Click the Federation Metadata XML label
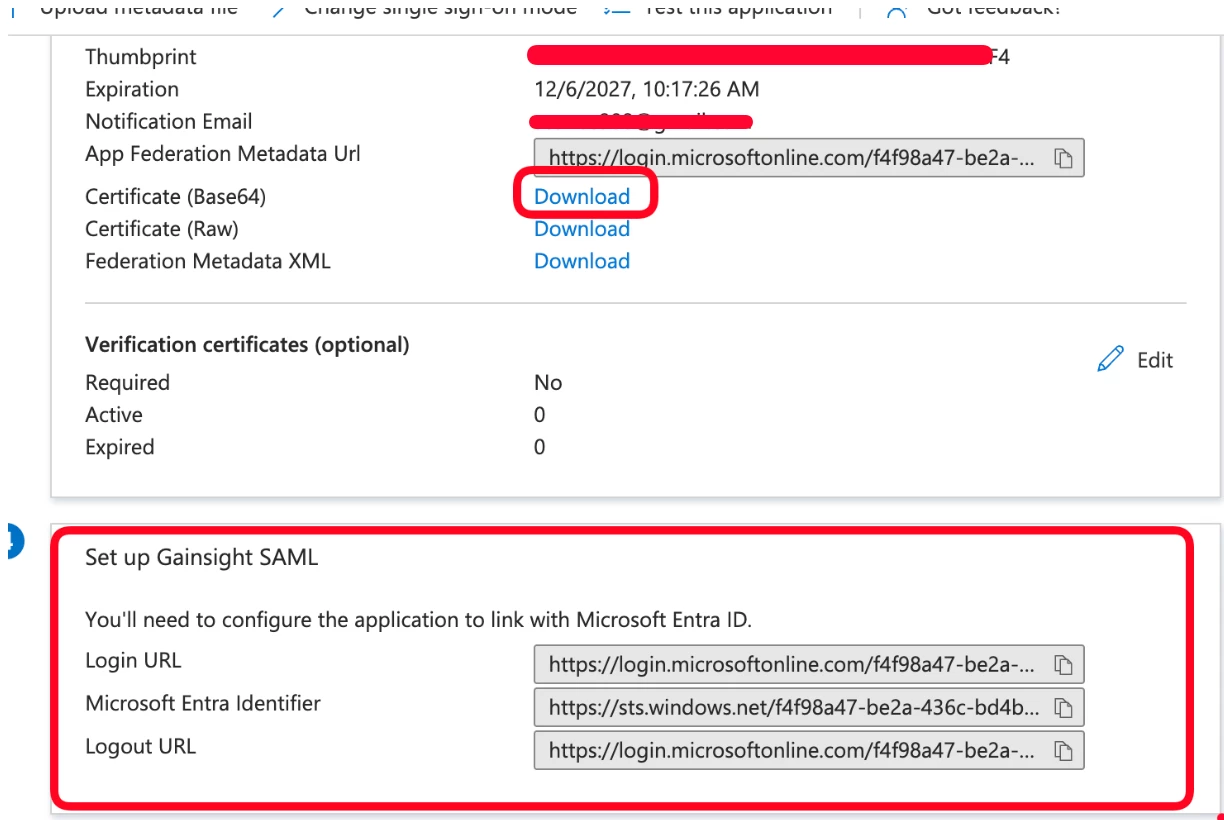The width and height of the screenshot is (1224, 820). coord(208,261)
